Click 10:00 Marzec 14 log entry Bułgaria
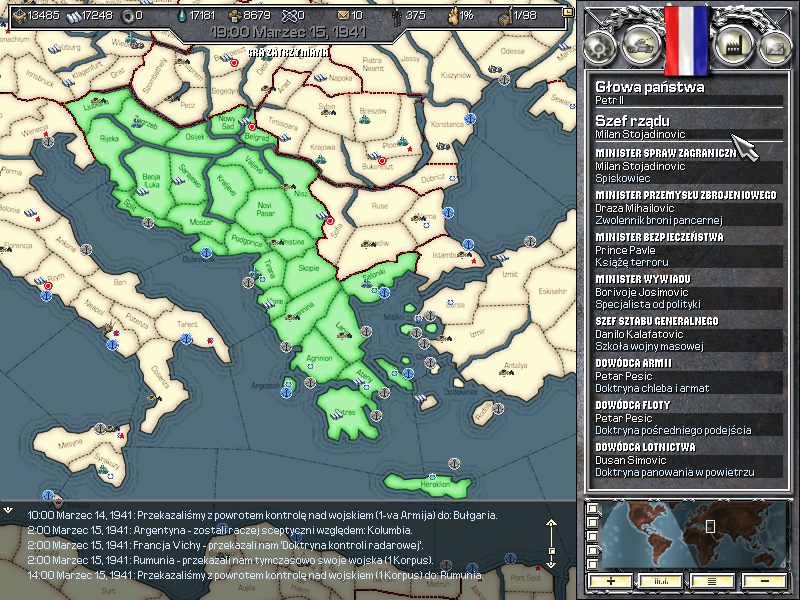 pyautogui.click(x=262, y=515)
